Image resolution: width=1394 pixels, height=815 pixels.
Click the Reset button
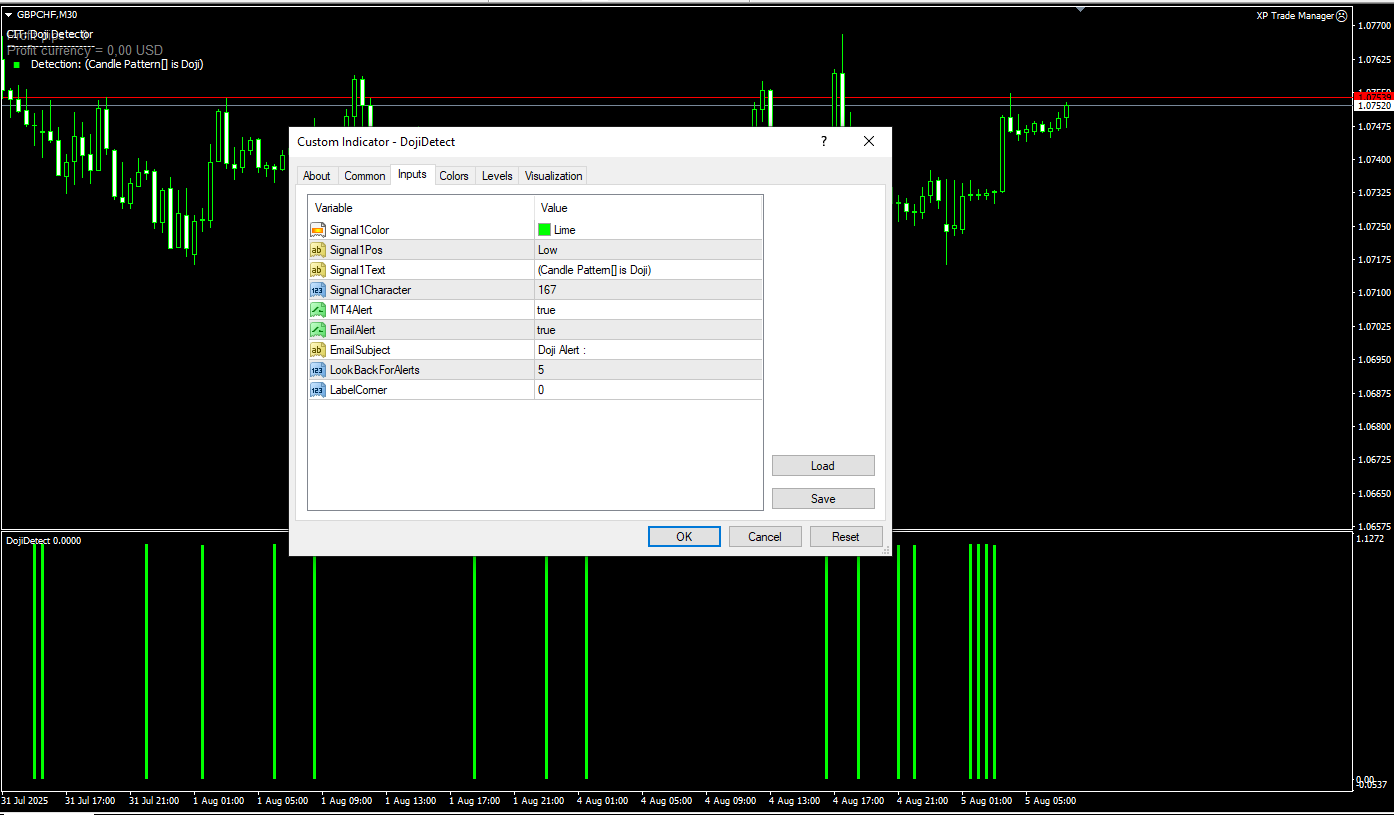coord(845,537)
